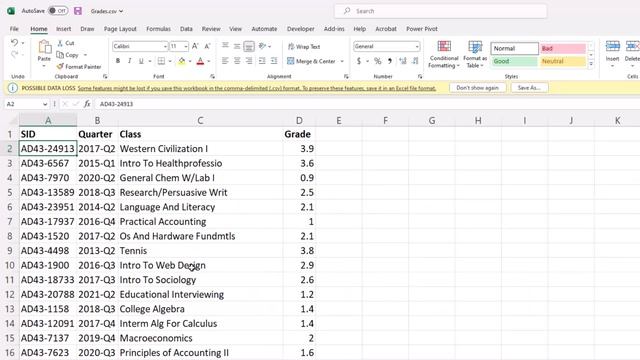
Task: Open the font size dropdown
Action: coord(186,47)
